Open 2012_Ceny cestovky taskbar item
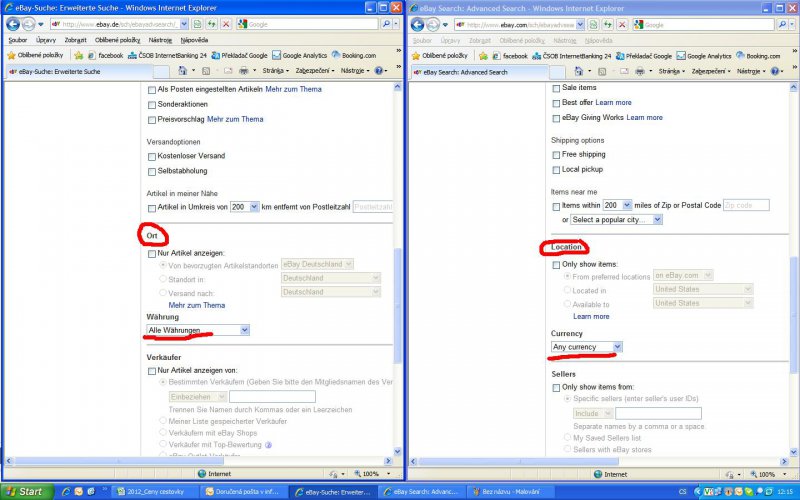Screen dimensions: 800x500 (155, 492)
